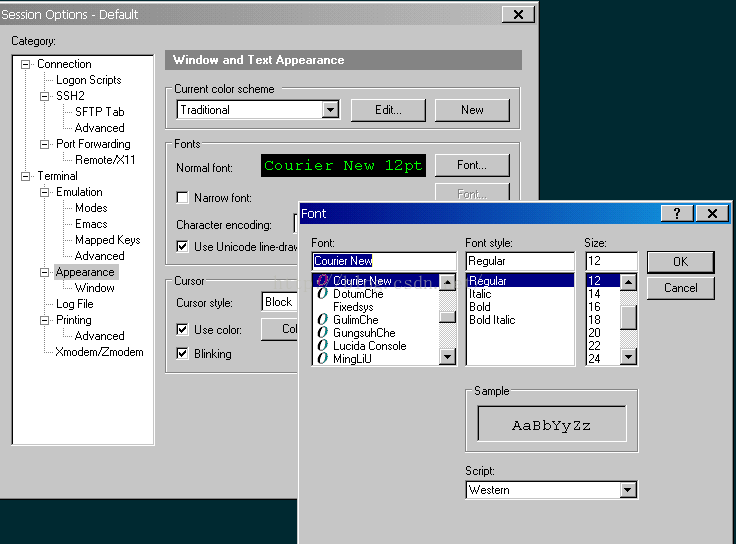The image size is (736, 544).
Task: Select Advanced under Printing
Action: tap(100, 336)
